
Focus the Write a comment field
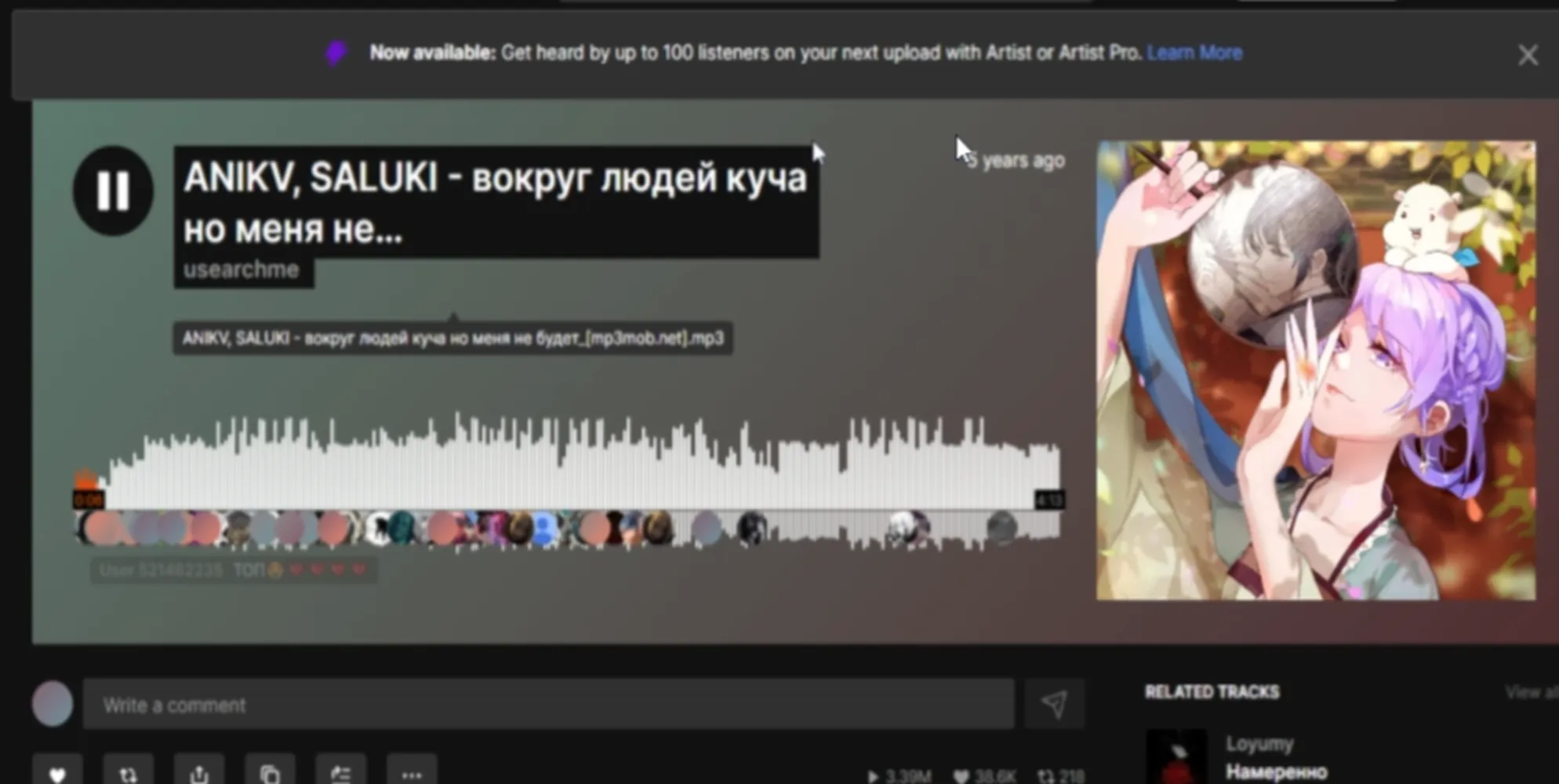click(548, 704)
